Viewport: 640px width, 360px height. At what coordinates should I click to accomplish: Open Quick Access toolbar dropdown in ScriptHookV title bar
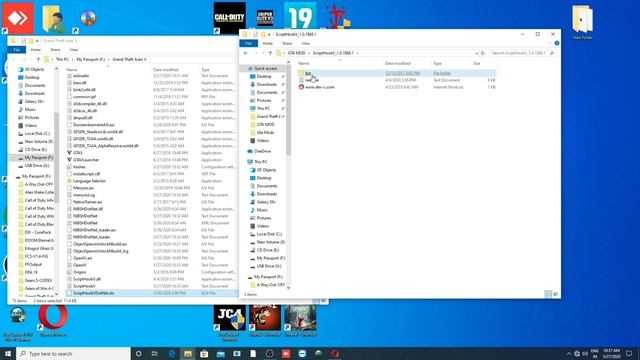[269, 34]
